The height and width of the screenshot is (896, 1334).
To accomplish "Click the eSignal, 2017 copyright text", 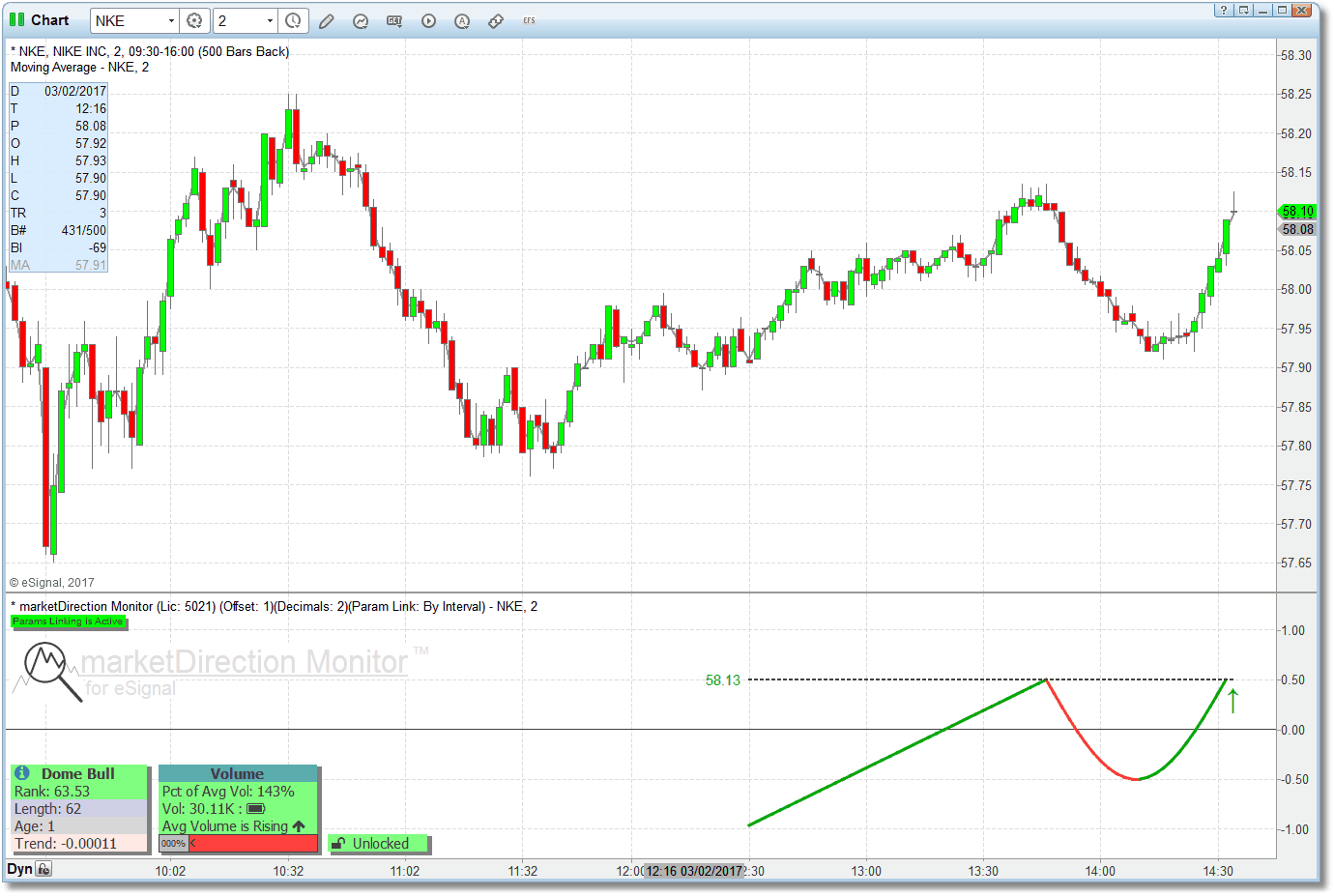I will point(52,583).
